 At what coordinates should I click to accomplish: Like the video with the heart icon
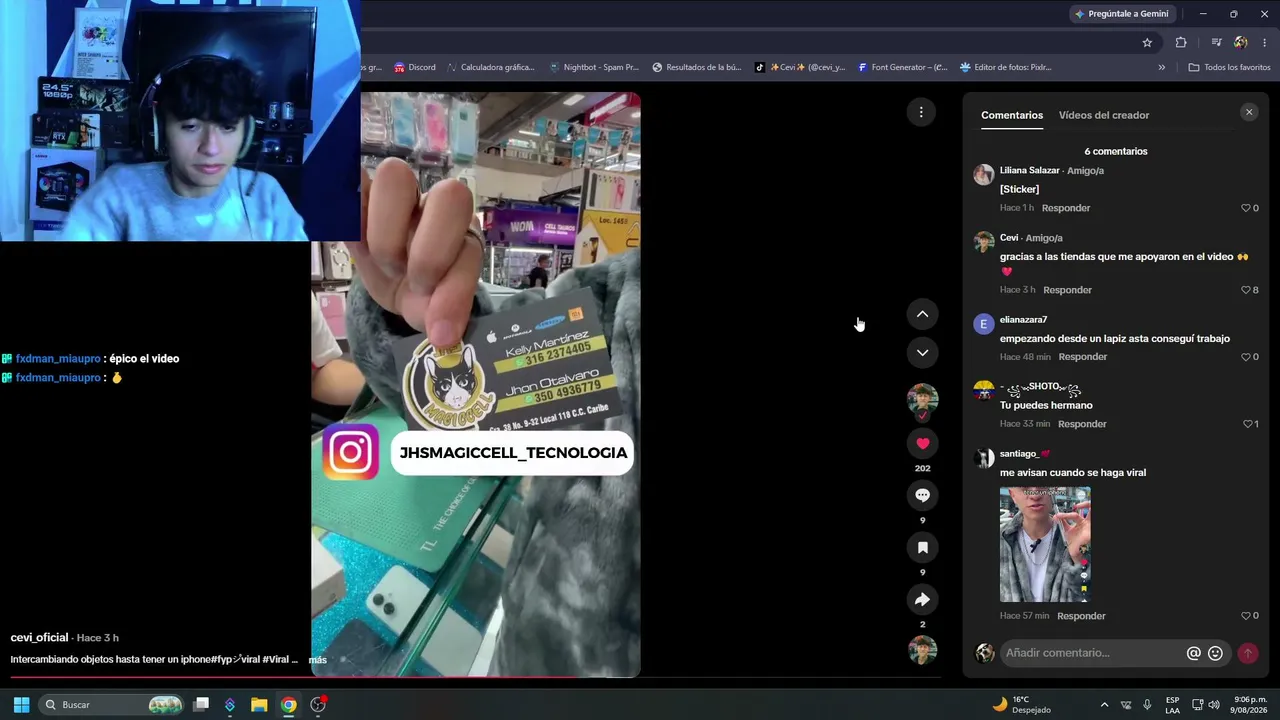922,443
